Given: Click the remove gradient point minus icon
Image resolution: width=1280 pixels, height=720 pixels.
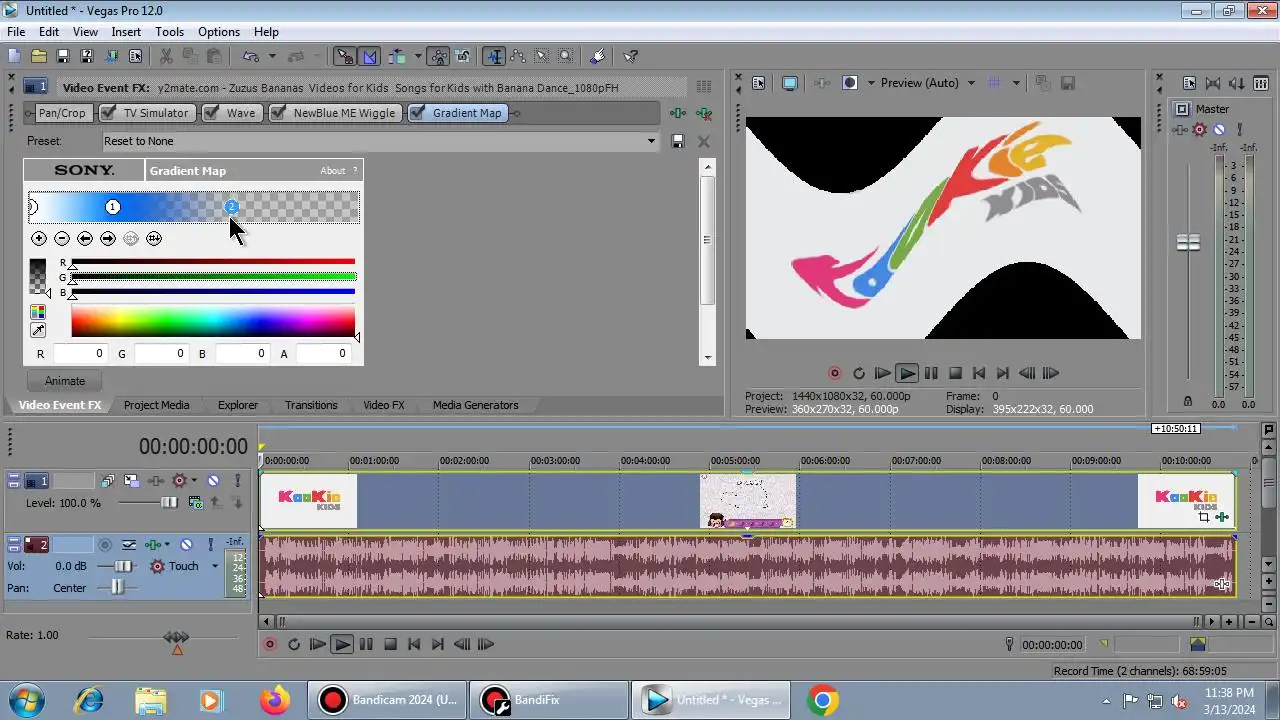Looking at the screenshot, I should [62, 238].
